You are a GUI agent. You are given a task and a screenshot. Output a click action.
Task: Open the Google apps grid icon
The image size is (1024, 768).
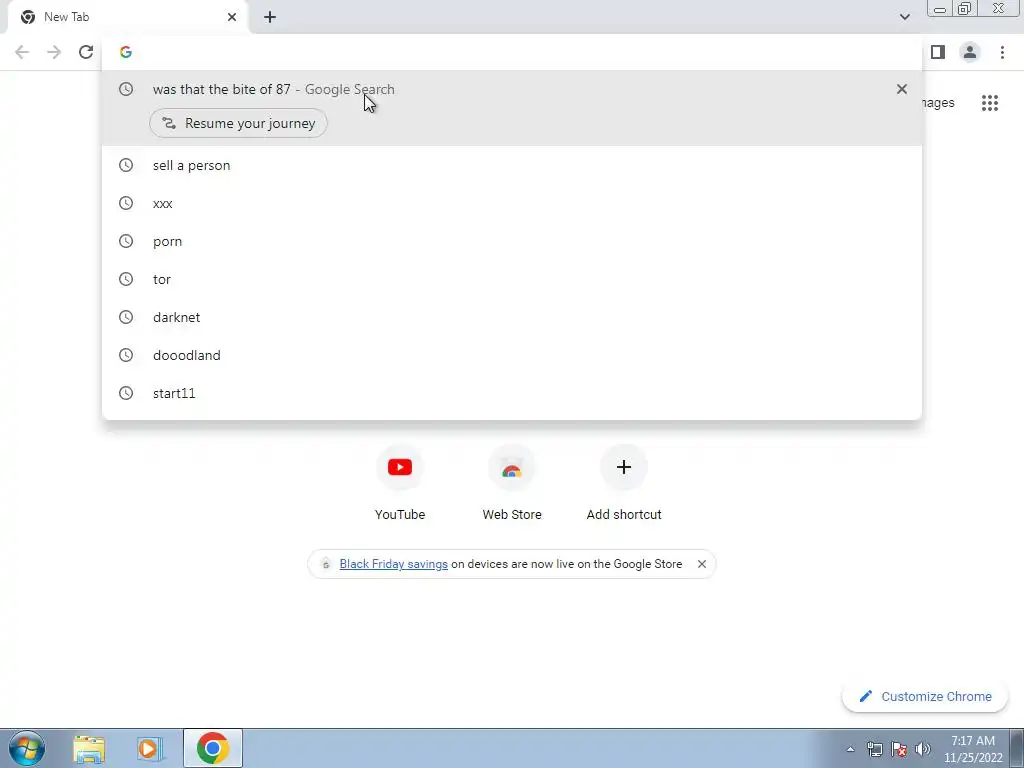click(990, 103)
